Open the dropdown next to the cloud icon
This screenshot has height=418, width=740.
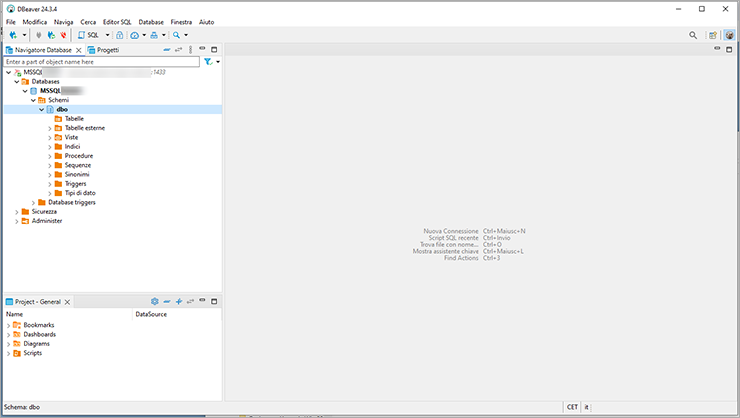(144, 35)
